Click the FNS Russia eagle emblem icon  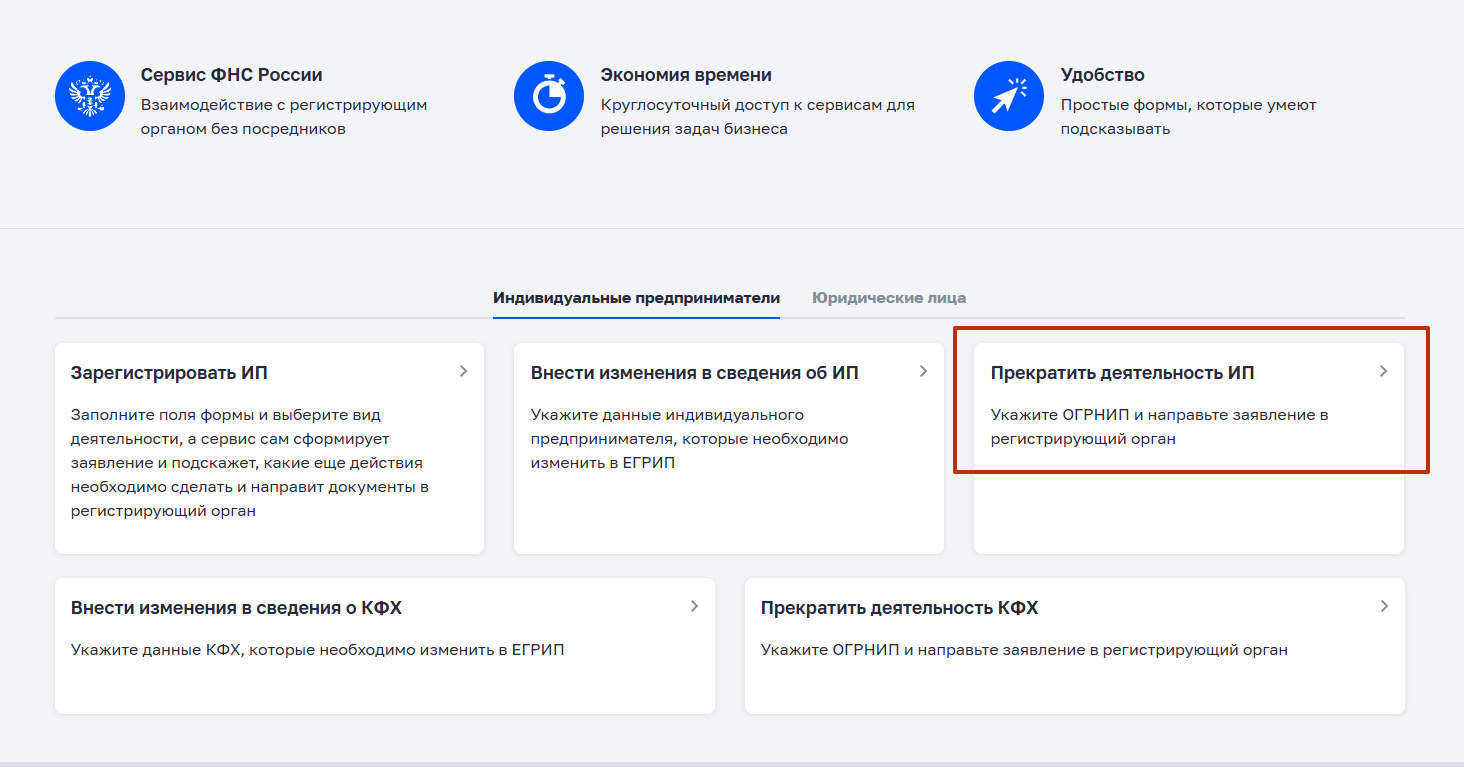[x=89, y=96]
